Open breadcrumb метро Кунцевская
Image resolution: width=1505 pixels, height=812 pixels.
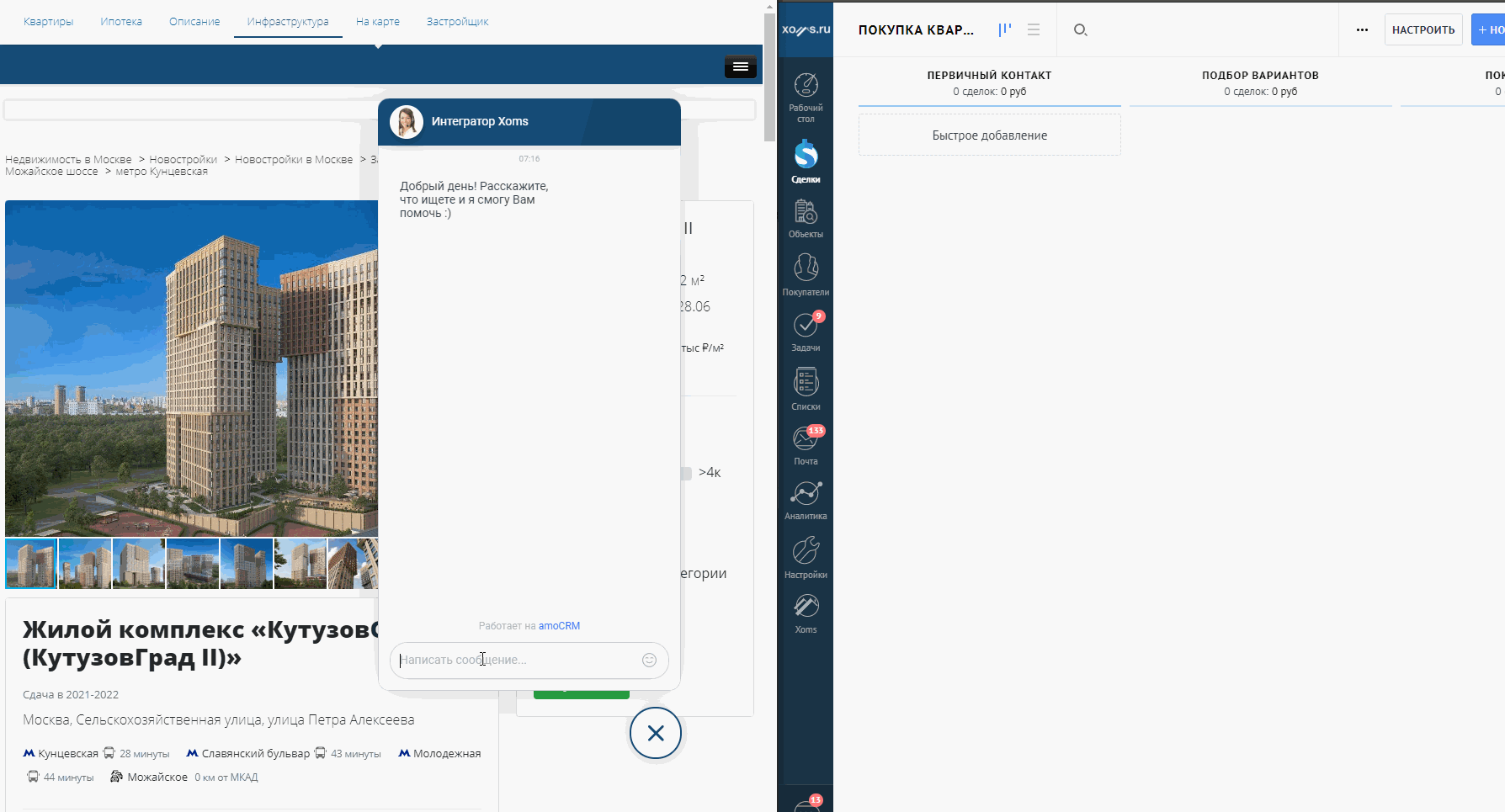point(162,172)
